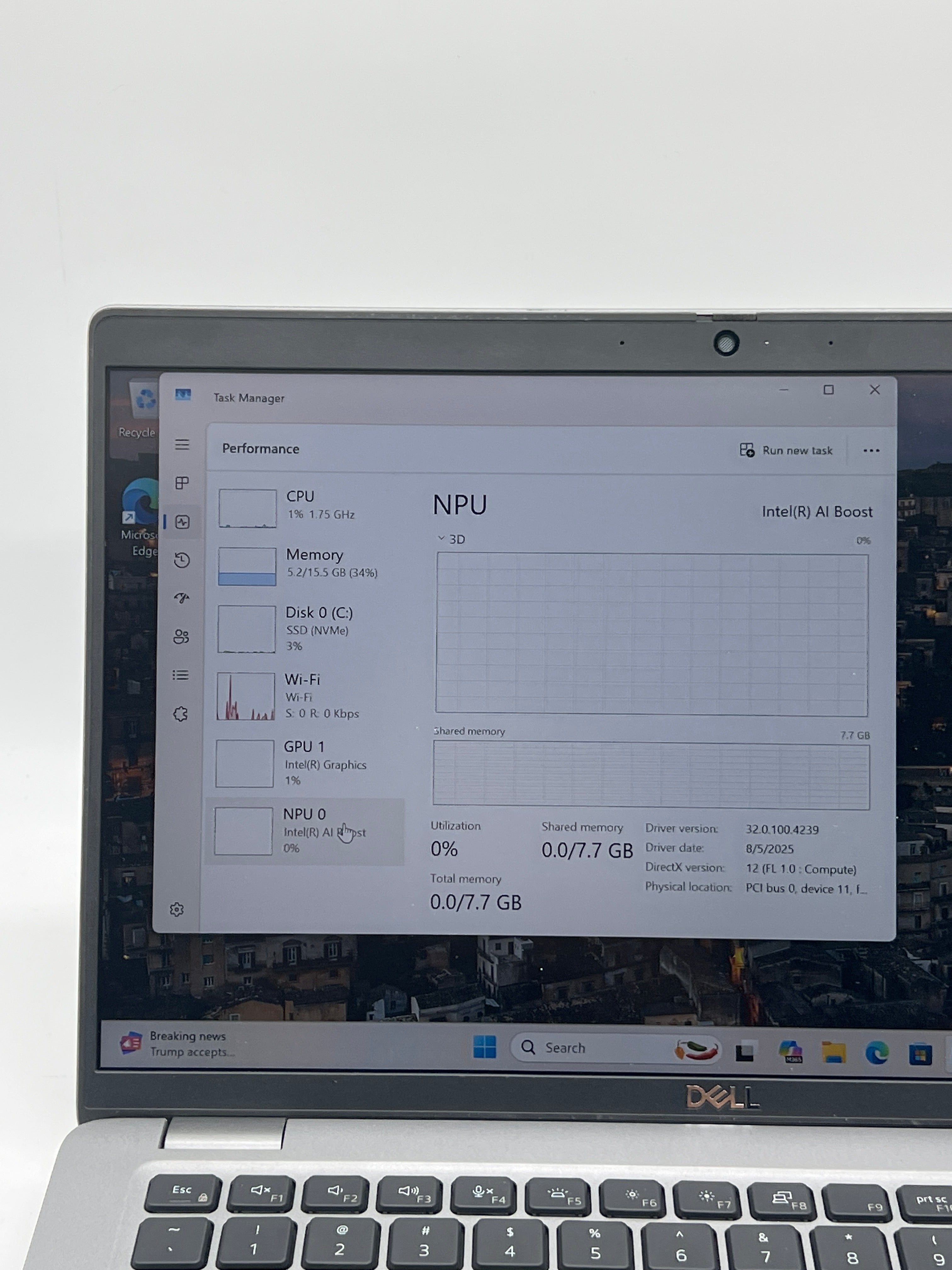The height and width of the screenshot is (1270, 952).
Task: Click the Task Manager title bar app icon
Action: coord(183,395)
